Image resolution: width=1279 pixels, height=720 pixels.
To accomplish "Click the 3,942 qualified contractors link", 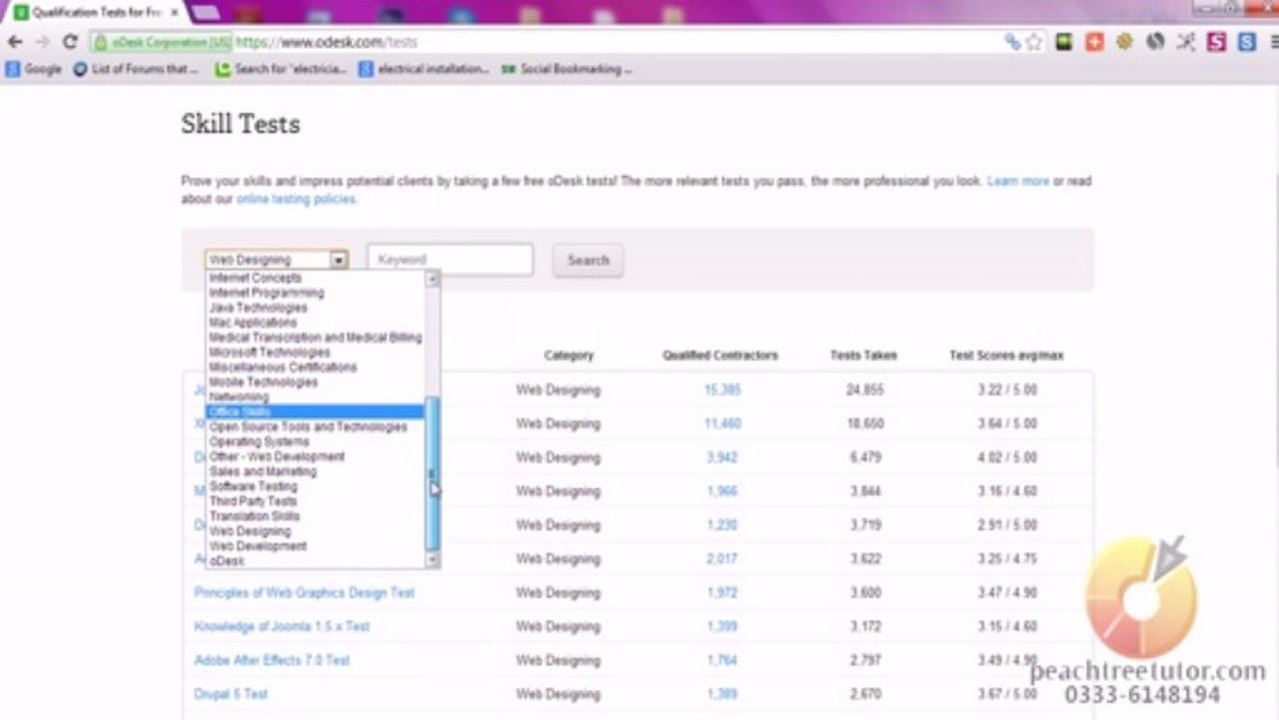I will [722, 458].
